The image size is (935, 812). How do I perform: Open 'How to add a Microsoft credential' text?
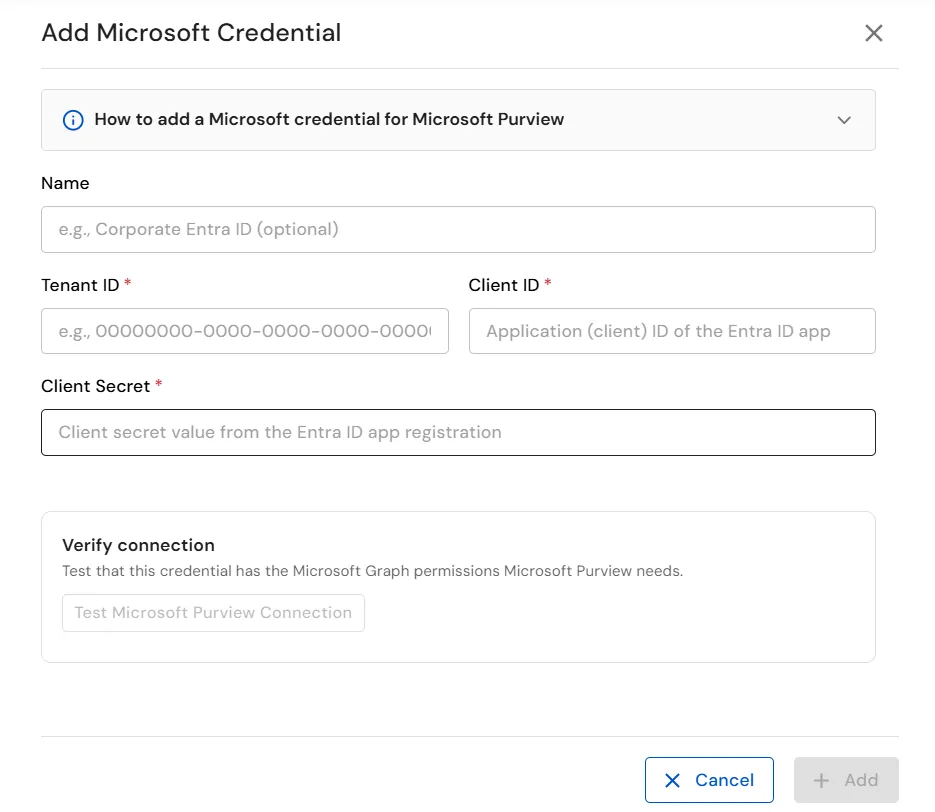click(x=329, y=119)
